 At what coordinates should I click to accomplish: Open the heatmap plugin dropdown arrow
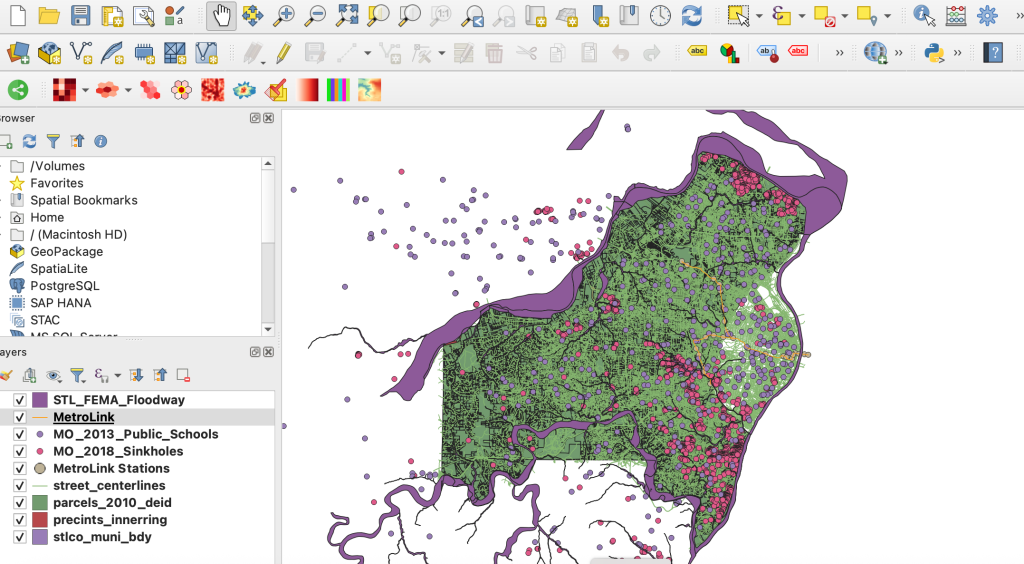[x=85, y=91]
